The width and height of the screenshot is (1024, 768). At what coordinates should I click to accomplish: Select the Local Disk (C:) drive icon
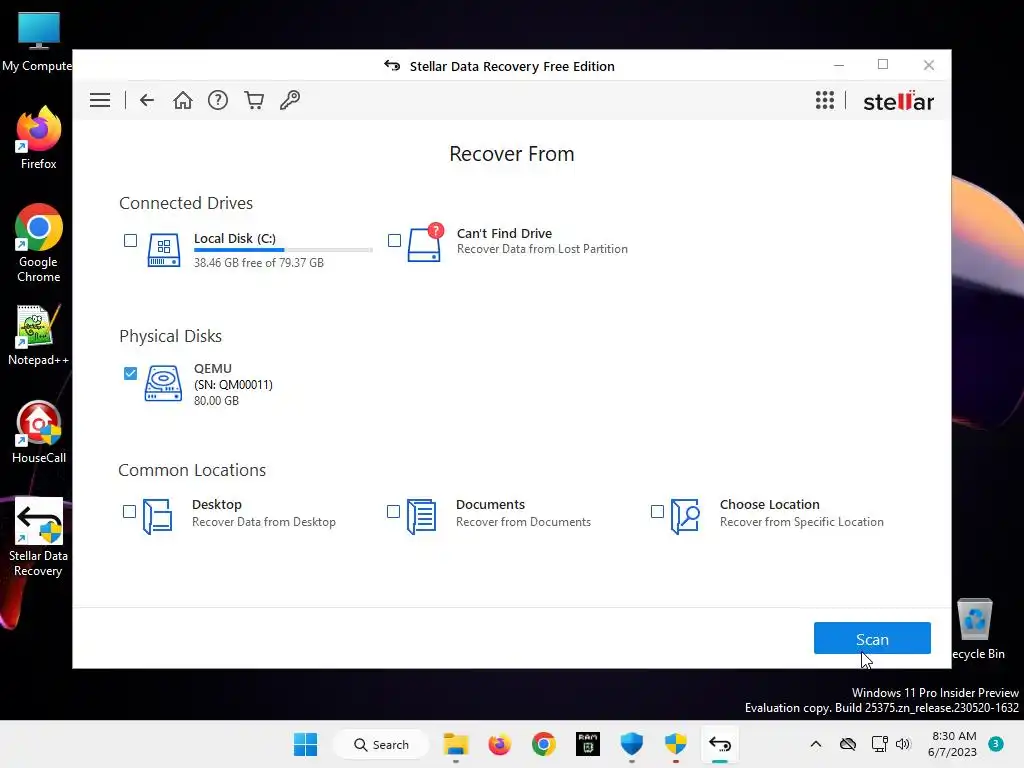164,250
